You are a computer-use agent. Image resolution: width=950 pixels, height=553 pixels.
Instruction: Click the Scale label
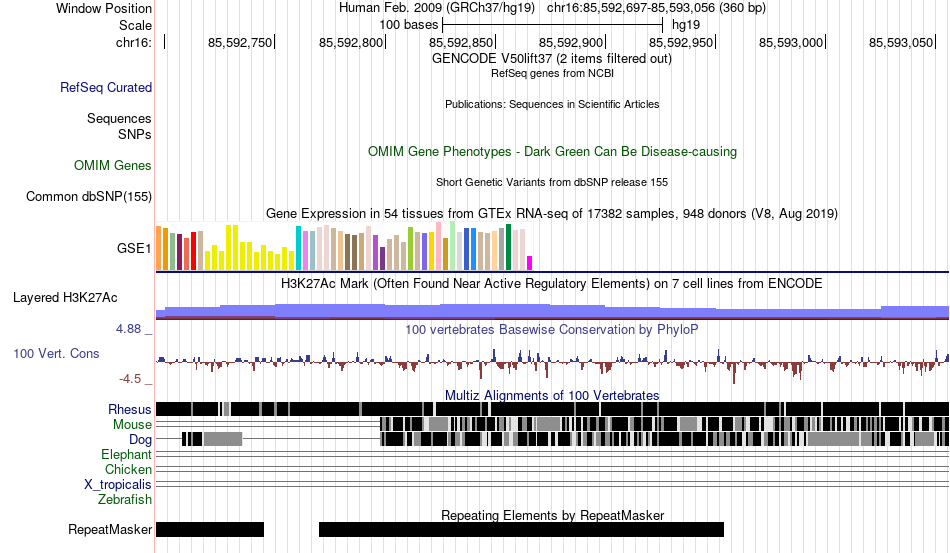click(x=135, y=25)
